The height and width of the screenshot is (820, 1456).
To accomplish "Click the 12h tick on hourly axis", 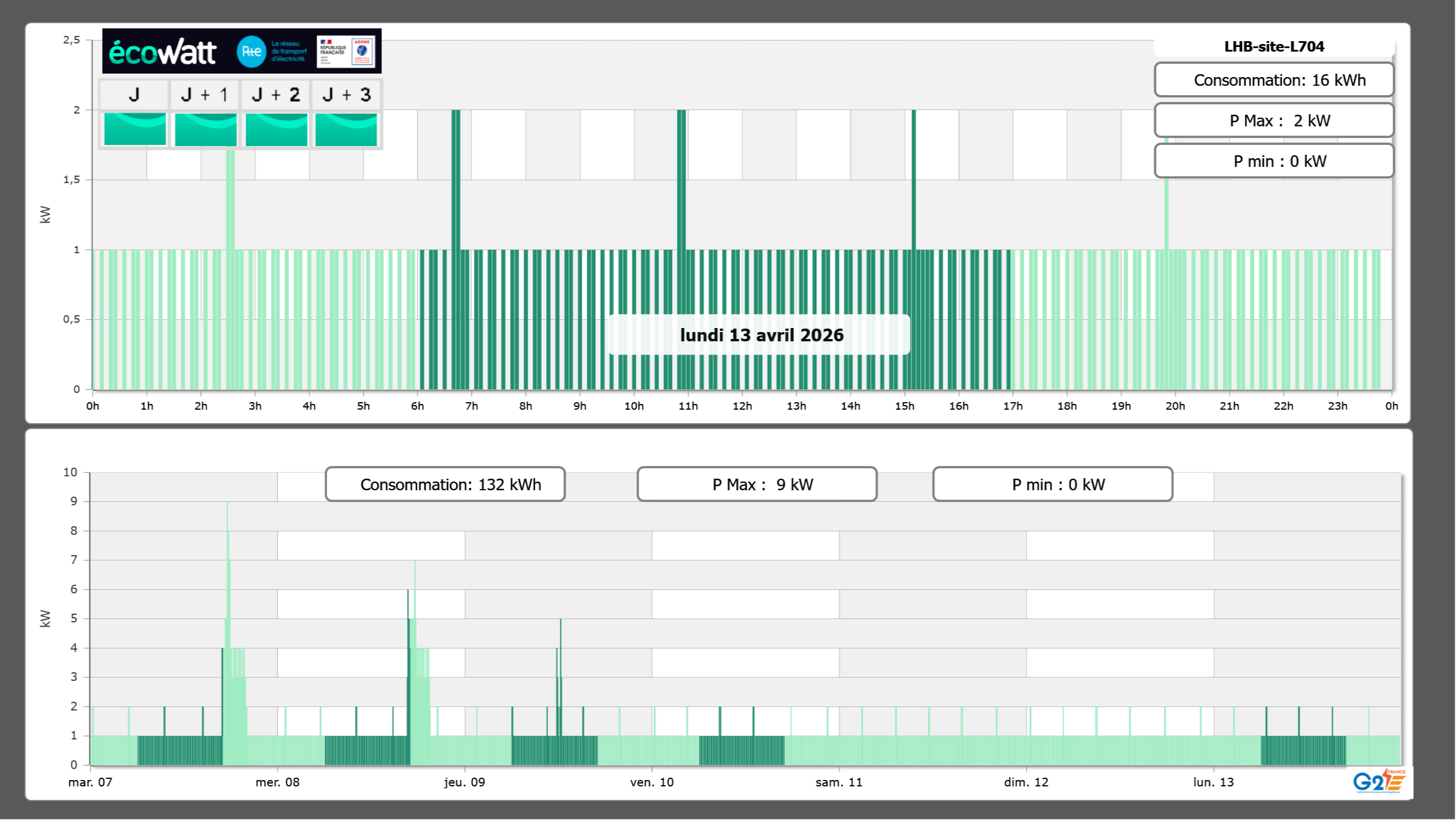I will click(742, 406).
